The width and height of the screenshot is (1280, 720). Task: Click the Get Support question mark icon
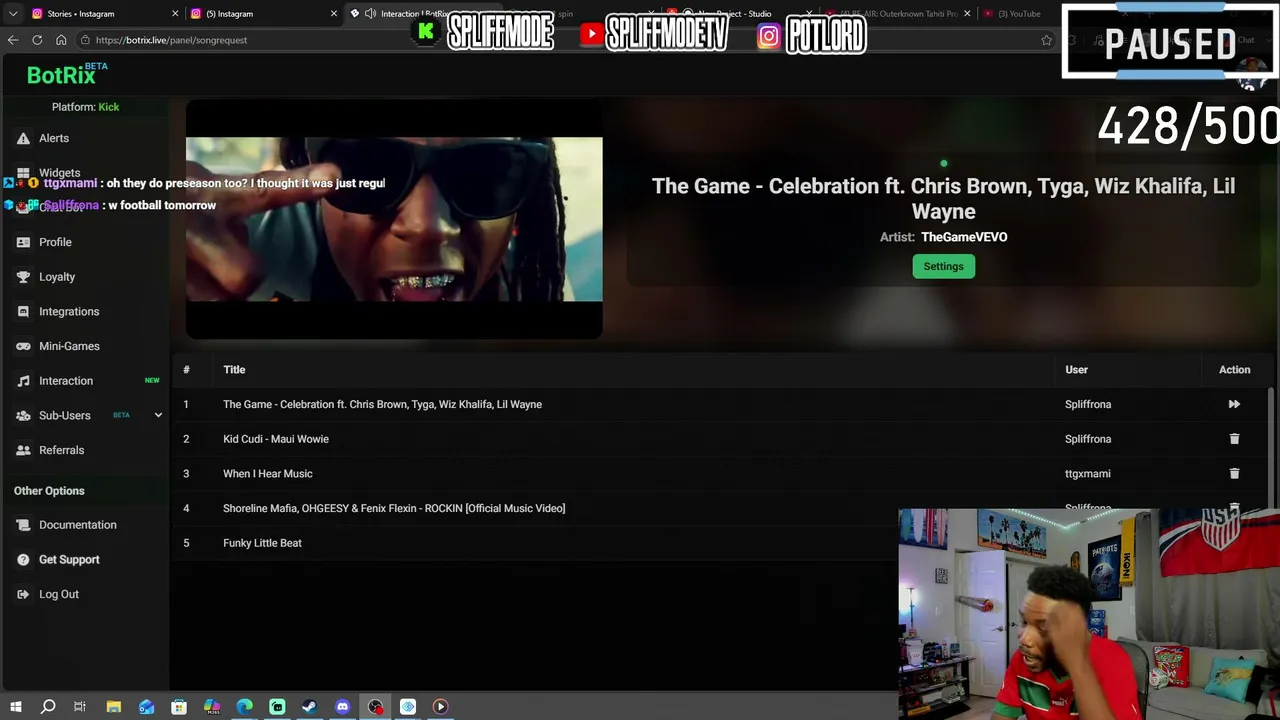pyautogui.click(x=23, y=560)
